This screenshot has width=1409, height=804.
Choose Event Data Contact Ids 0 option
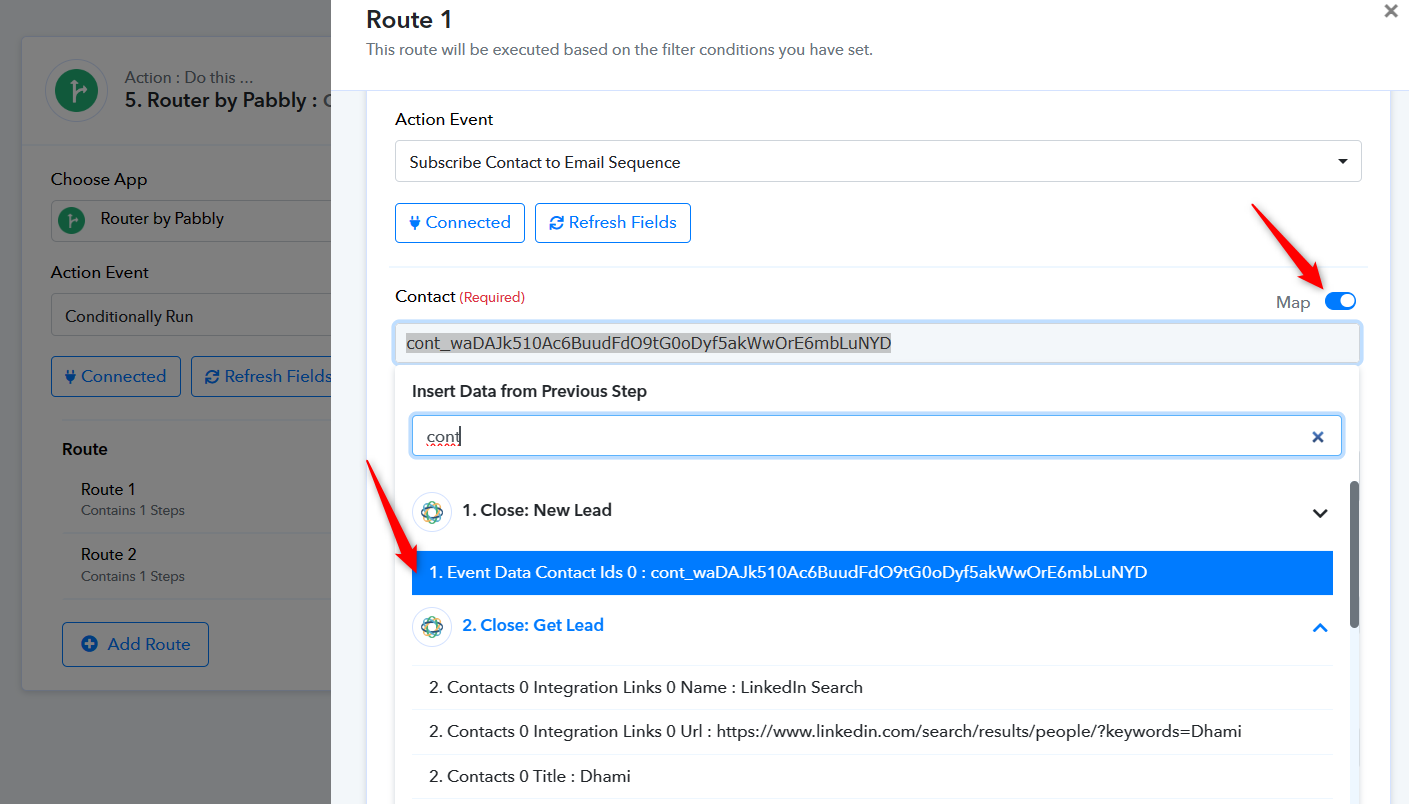click(872, 573)
